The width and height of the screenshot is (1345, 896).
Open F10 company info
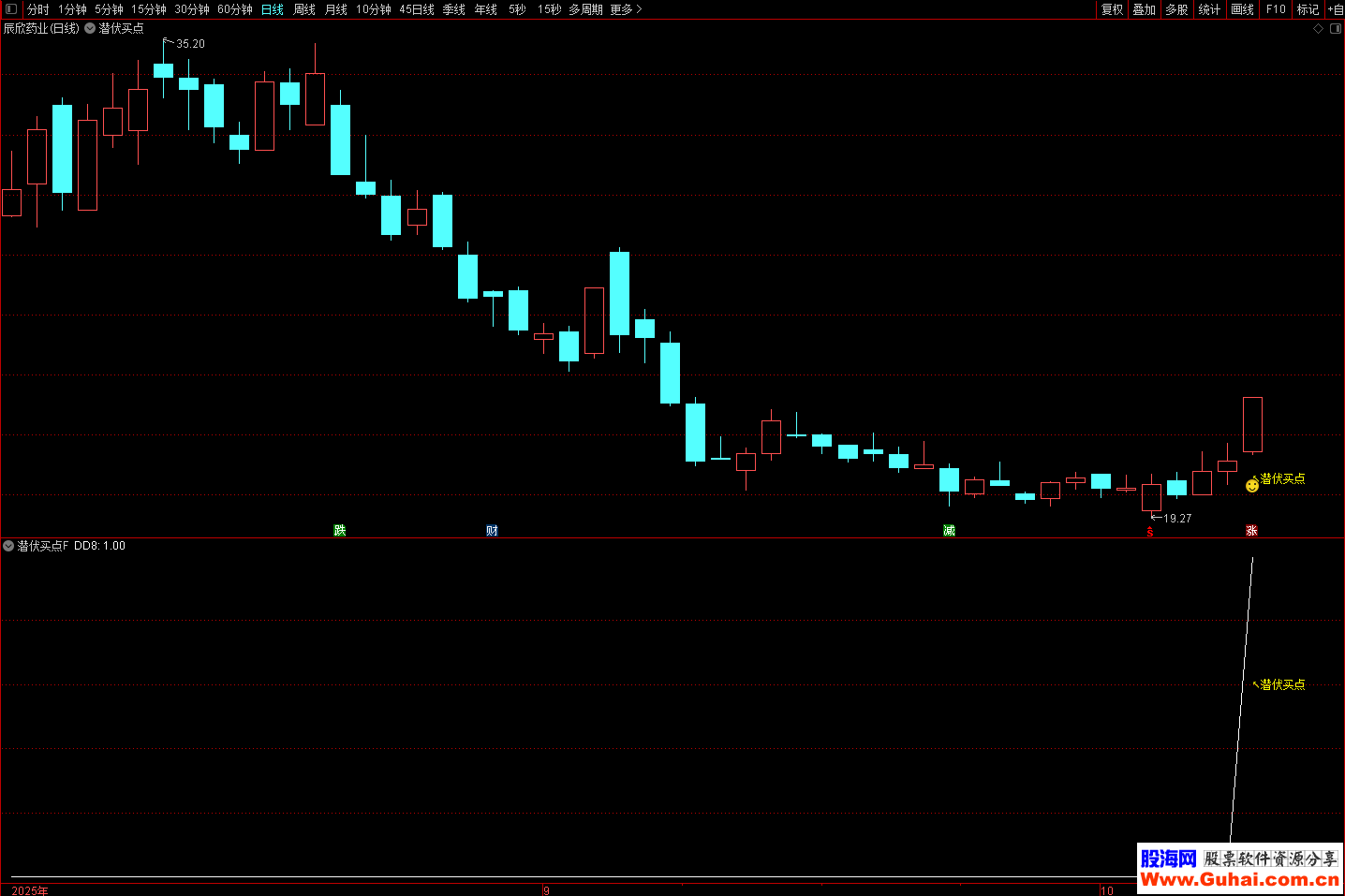(1276, 9)
